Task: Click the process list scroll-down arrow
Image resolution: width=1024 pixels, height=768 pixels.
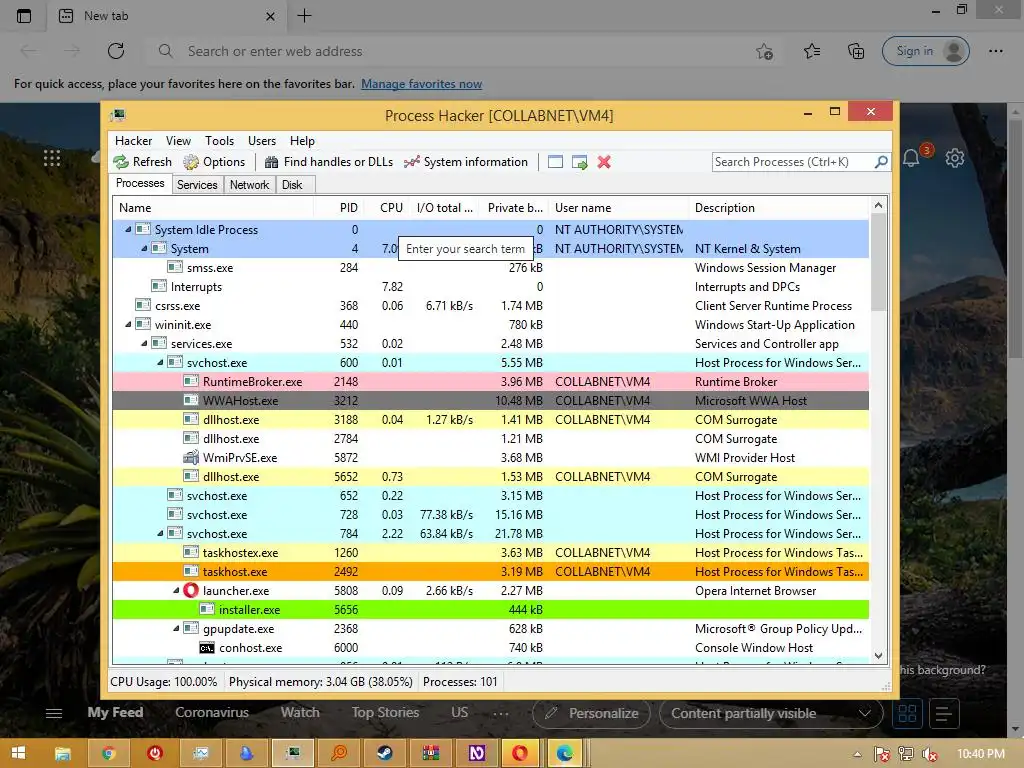Action: (878, 656)
